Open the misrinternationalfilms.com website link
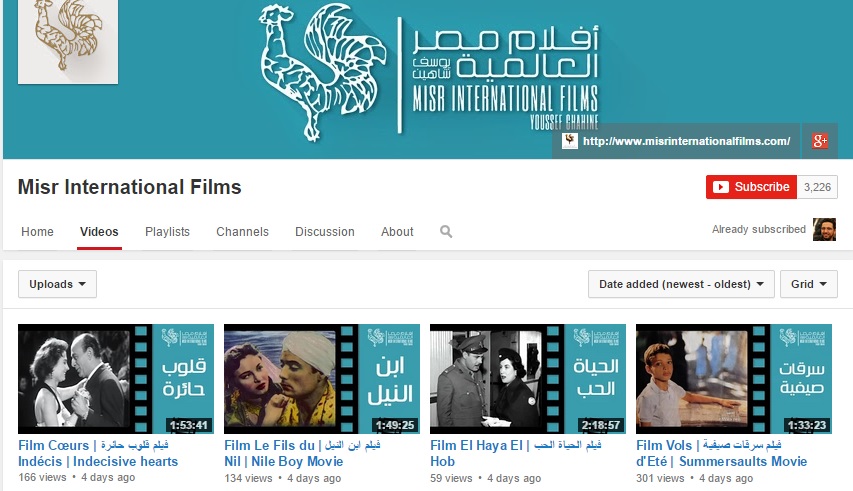Viewport: 853px width, 491px height. coord(687,141)
